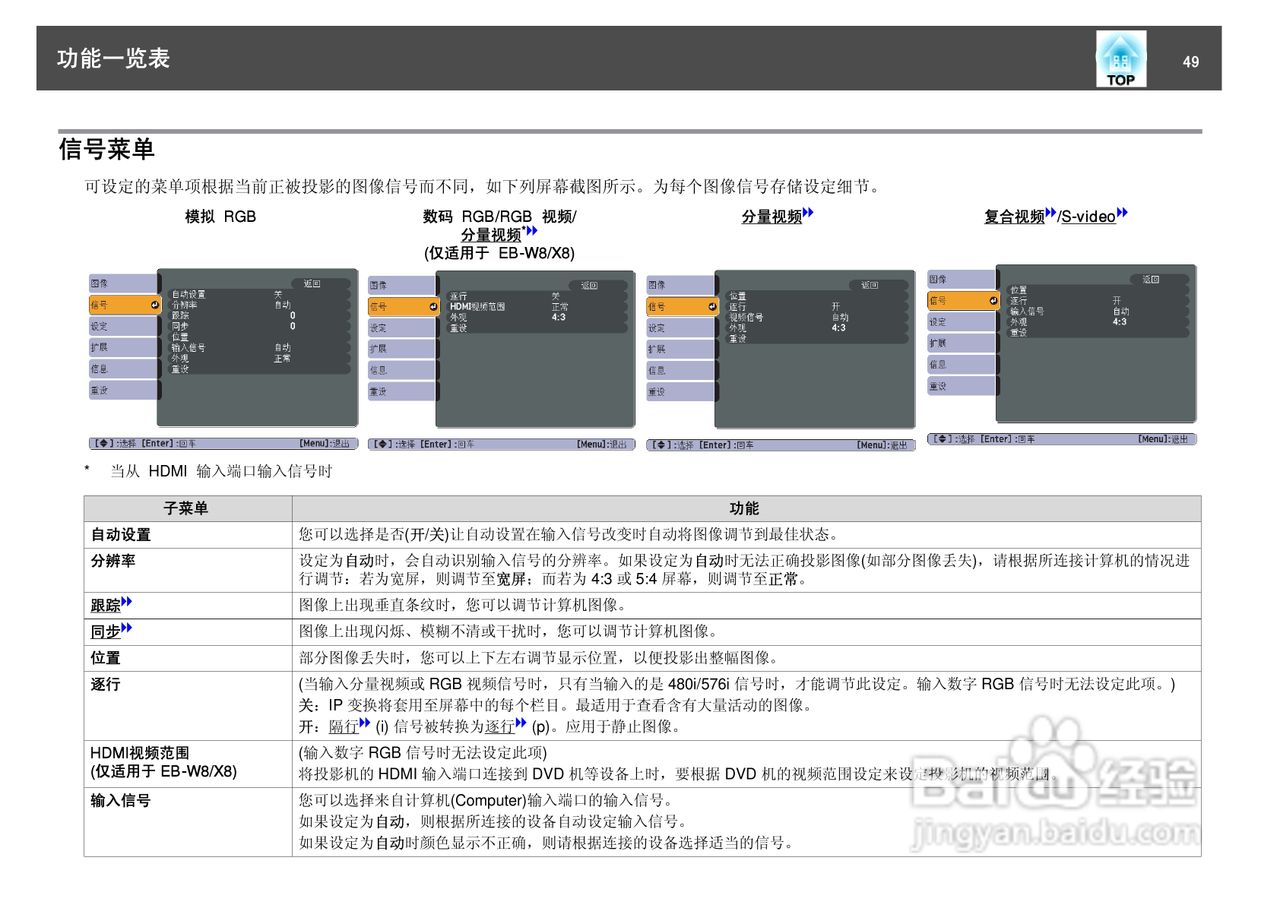This screenshot has width=1280, height=905.
Task: Click the 位置 table row label
Action: click(x=106, y=658)
